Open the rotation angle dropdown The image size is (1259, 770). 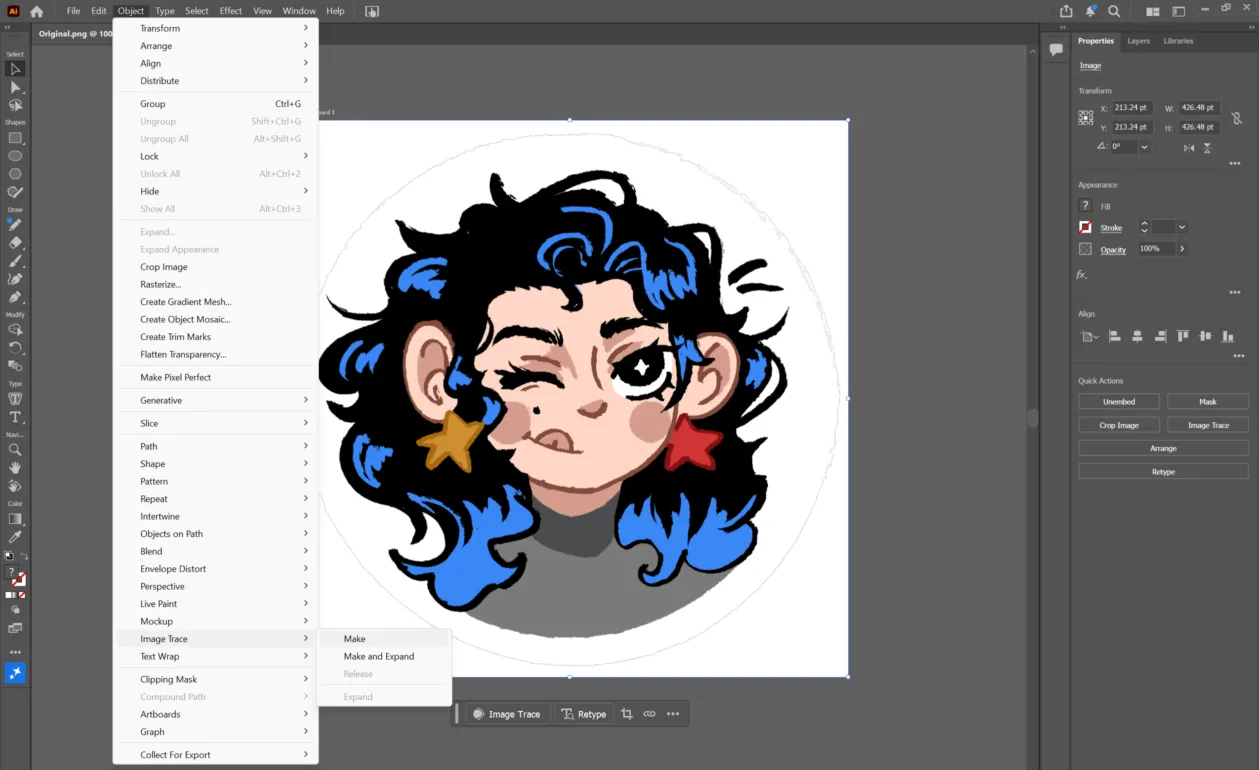[x=1144, y=148]
